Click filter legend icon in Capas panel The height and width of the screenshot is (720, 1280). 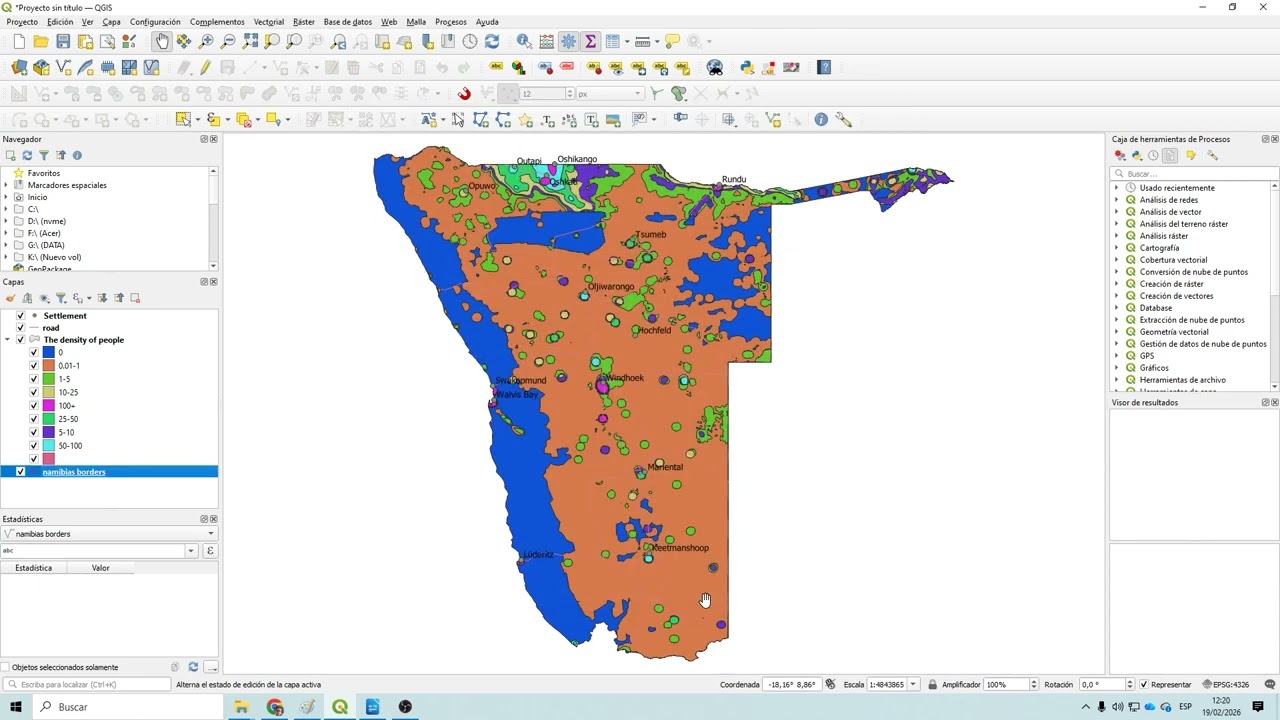pyautogui.click(x=61, y=298)
